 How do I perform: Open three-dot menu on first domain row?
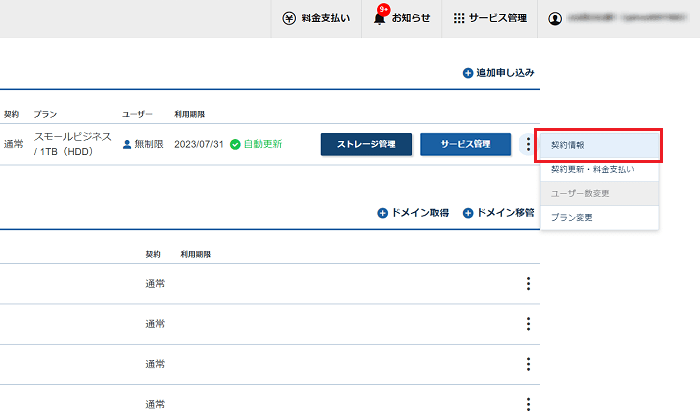pyautogui.click(x=528, y=284)
